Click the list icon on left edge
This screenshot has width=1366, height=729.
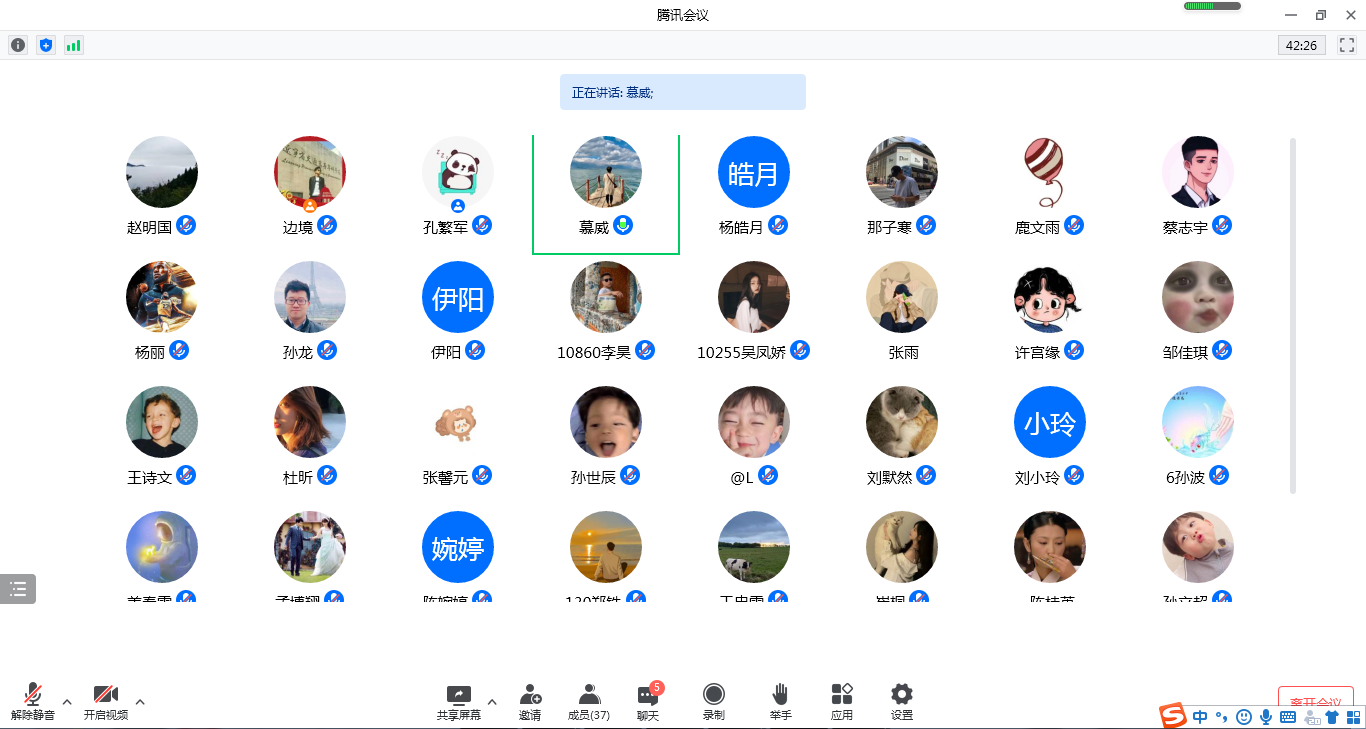[x=18, y=589]
